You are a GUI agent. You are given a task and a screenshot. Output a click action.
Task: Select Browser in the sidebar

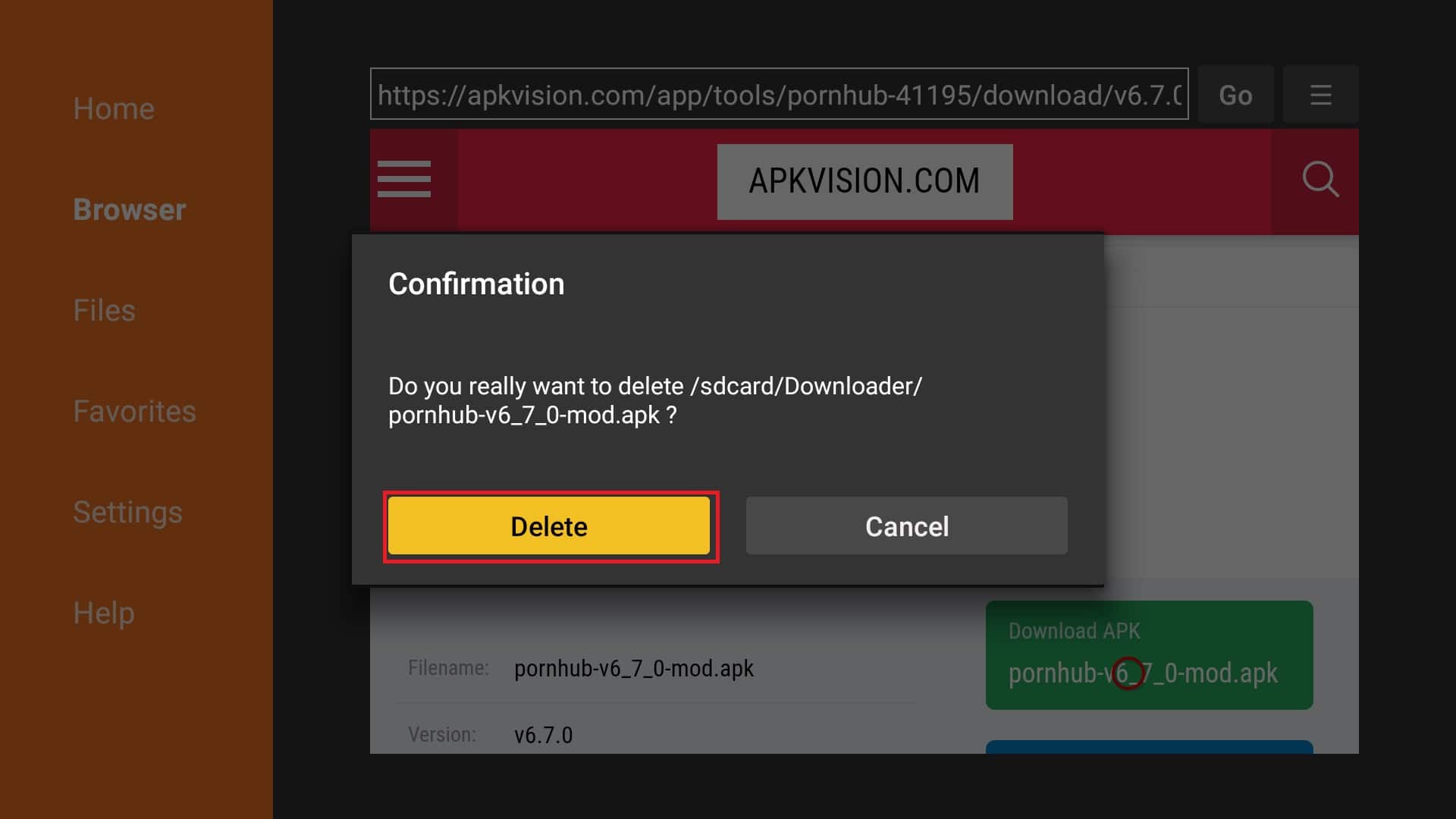click(129, 209)
